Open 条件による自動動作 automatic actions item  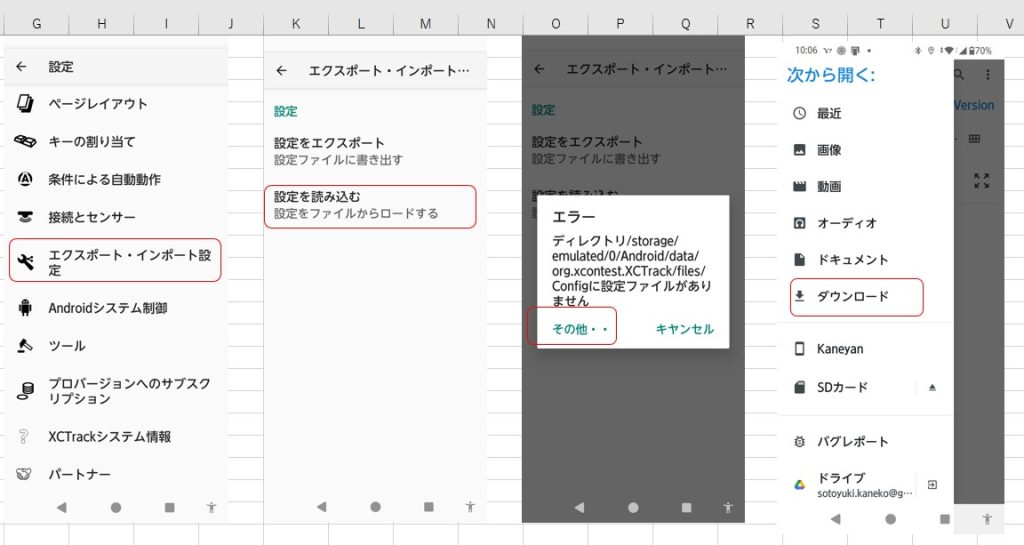point(104,180)
